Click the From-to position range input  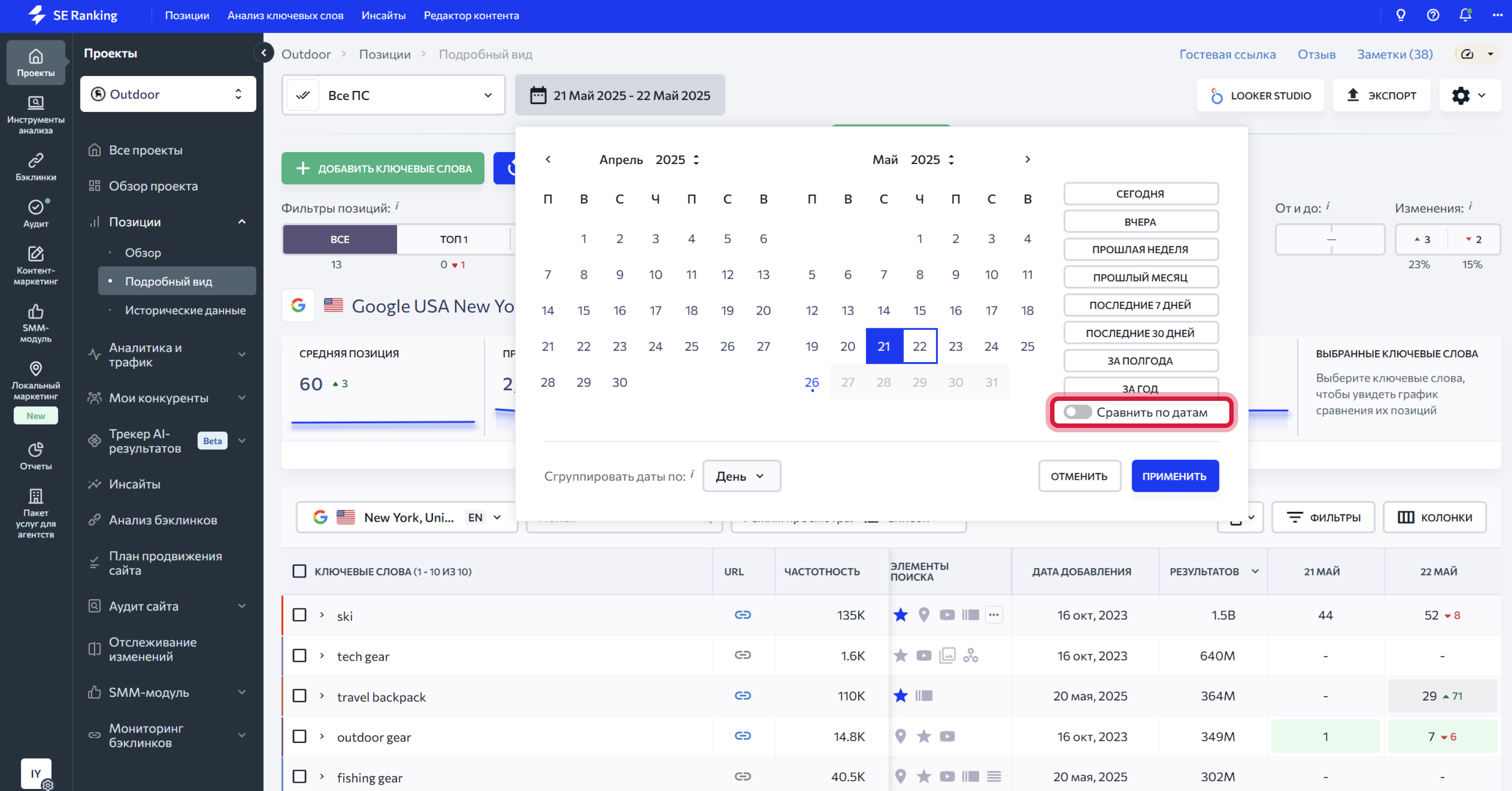click(1329, 239)
